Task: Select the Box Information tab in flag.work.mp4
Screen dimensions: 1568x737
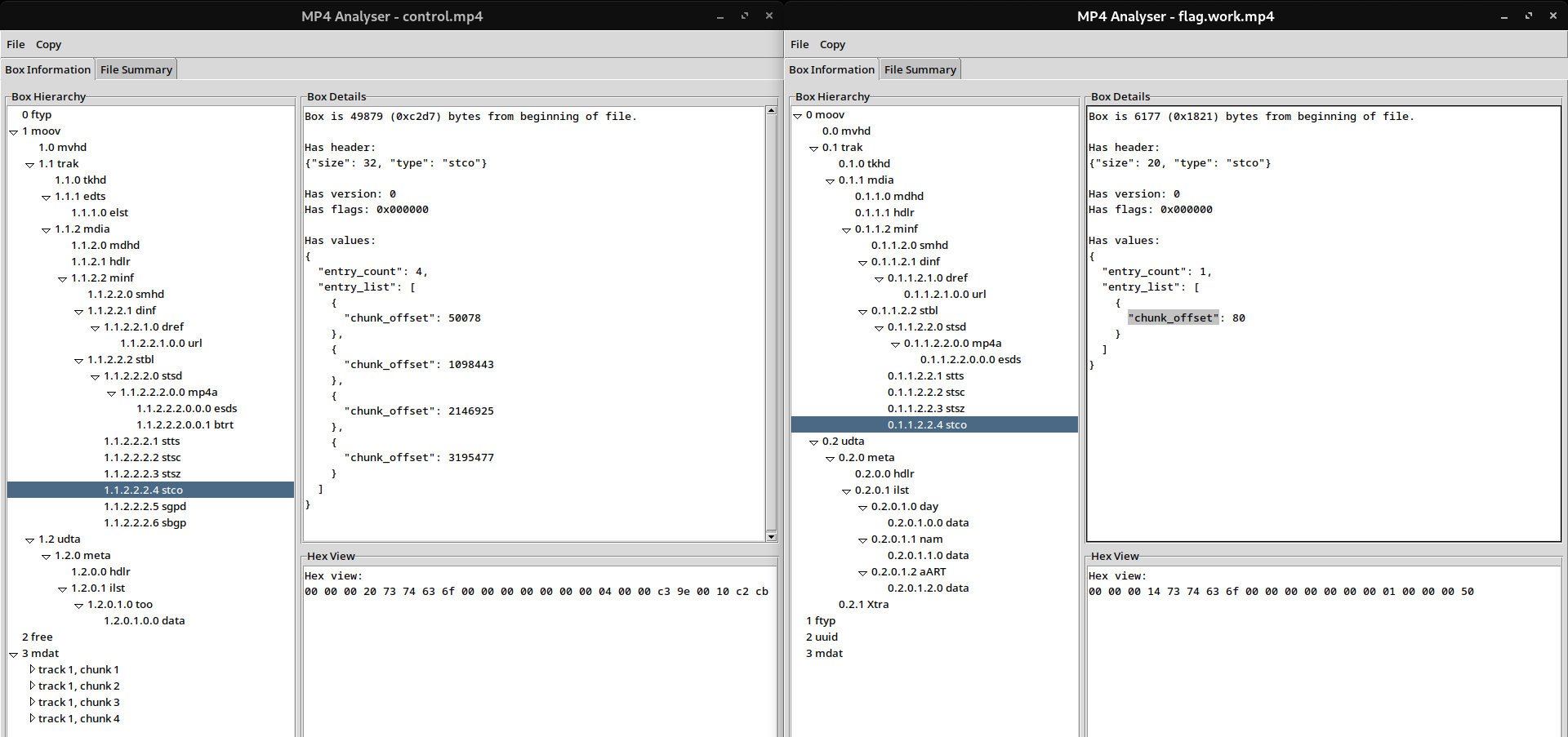Action: pyautogui.click(x=831, y=69)
